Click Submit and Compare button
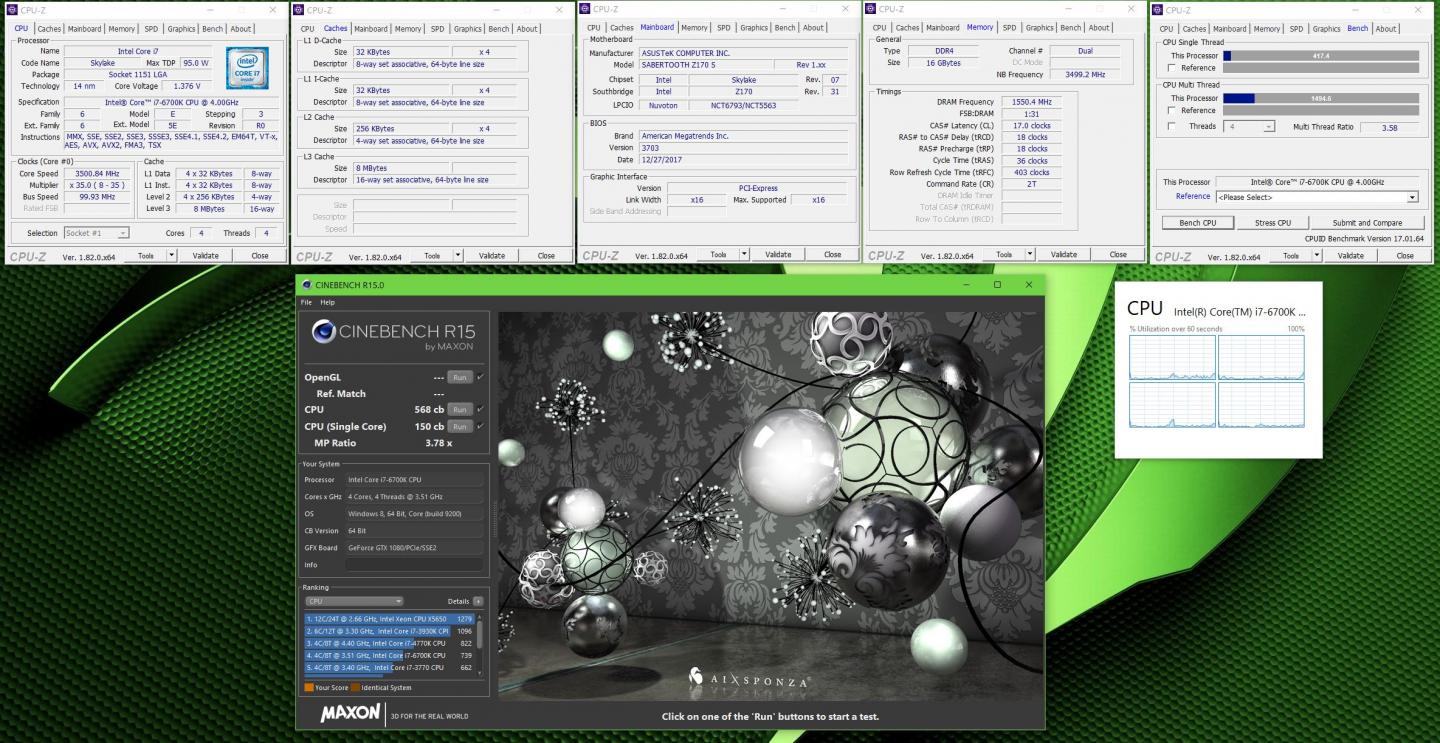This screenshot has height=743, width=1440. (1367, 222)
